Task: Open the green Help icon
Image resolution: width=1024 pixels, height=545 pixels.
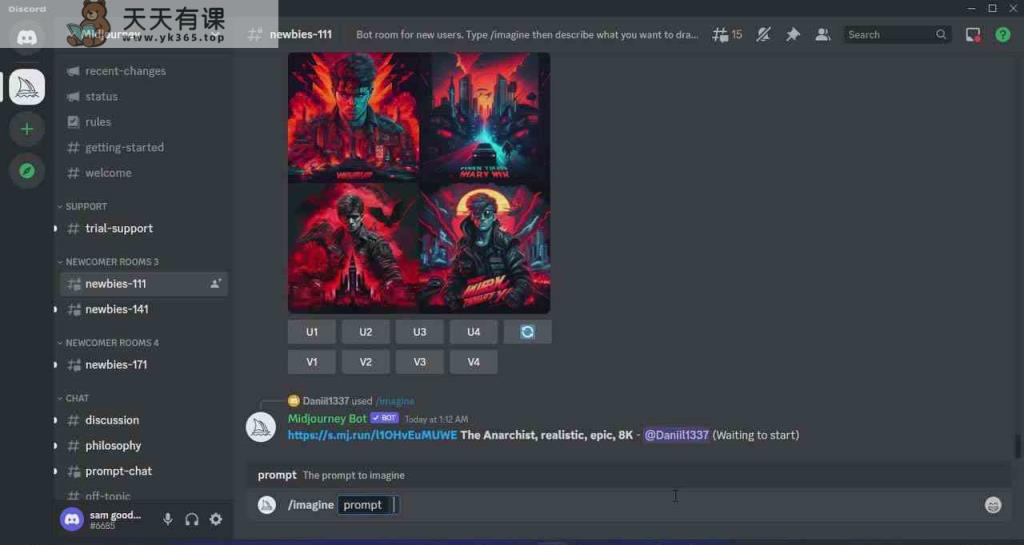Action: [1002, 35]
